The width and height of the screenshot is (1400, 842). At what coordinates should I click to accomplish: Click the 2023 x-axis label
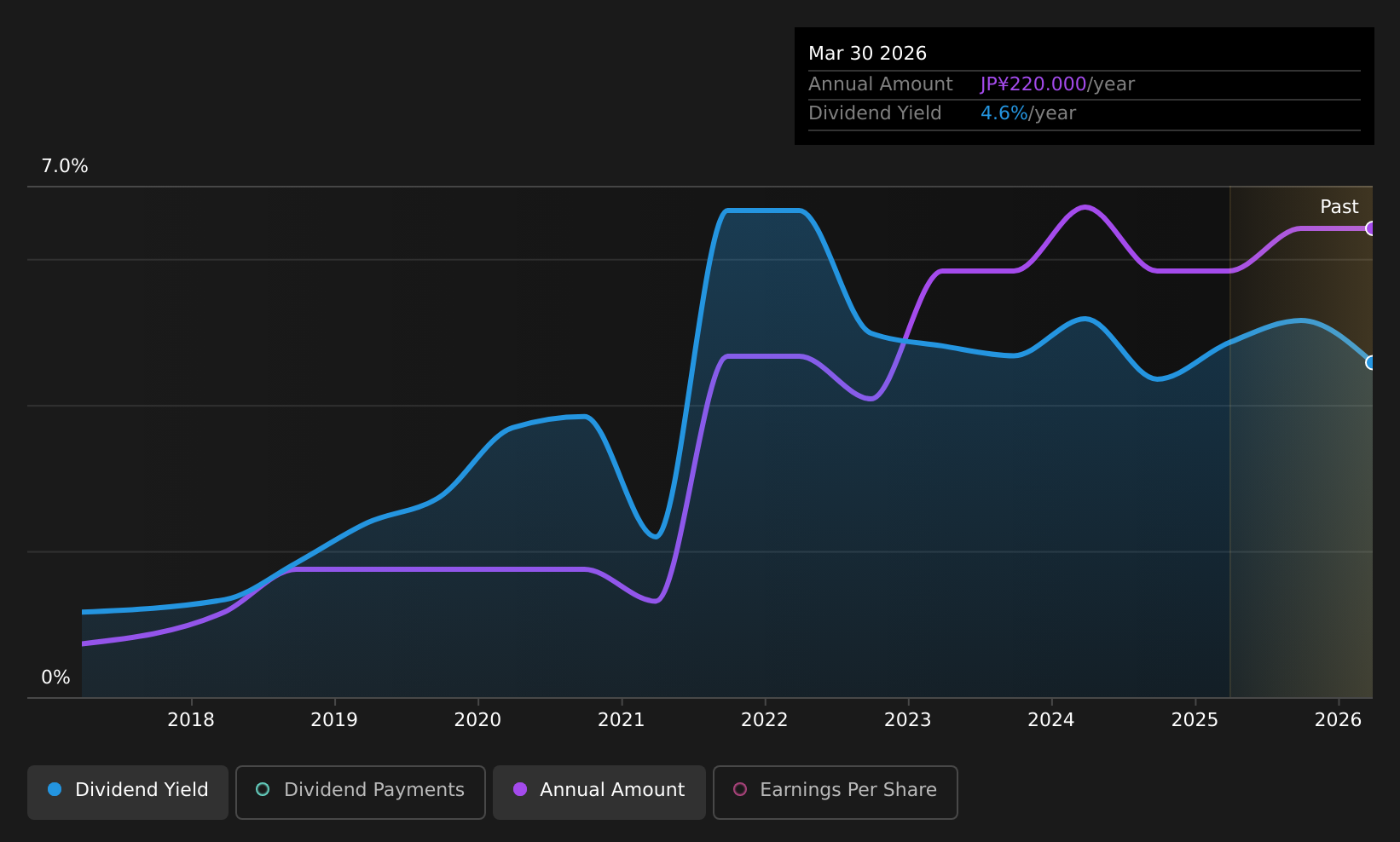(908, 720)
